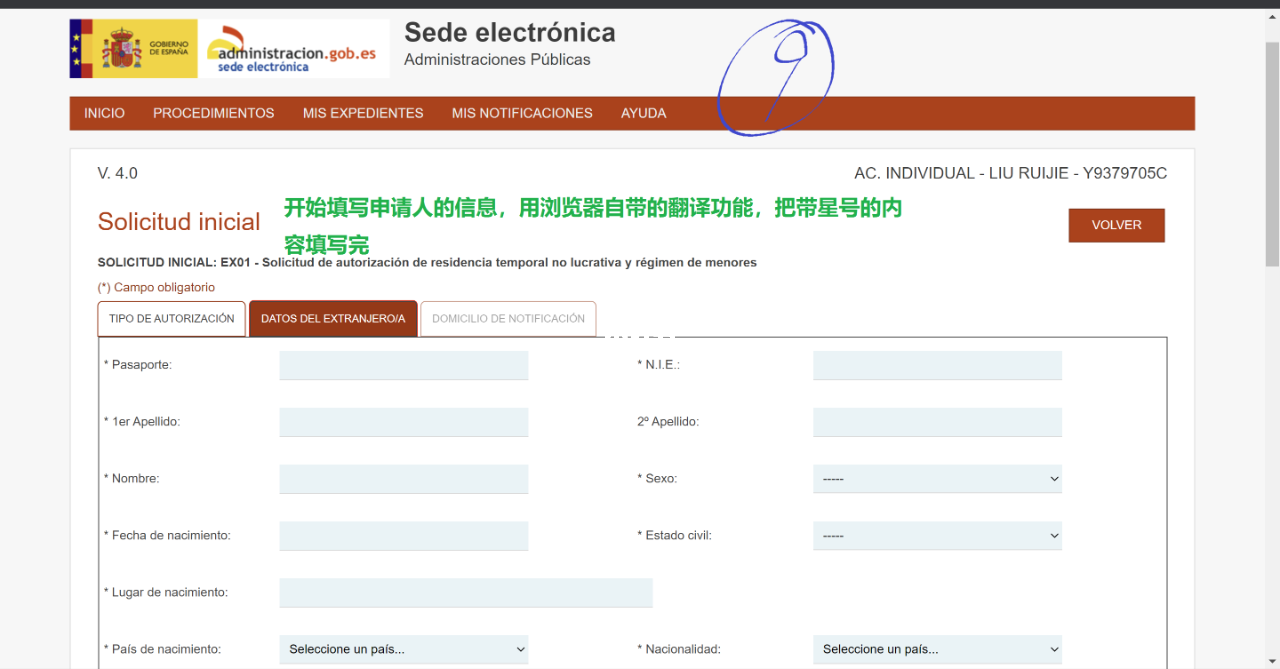
Task: Focus the N.I.E. input field
Action: click(x=937, y=365)
